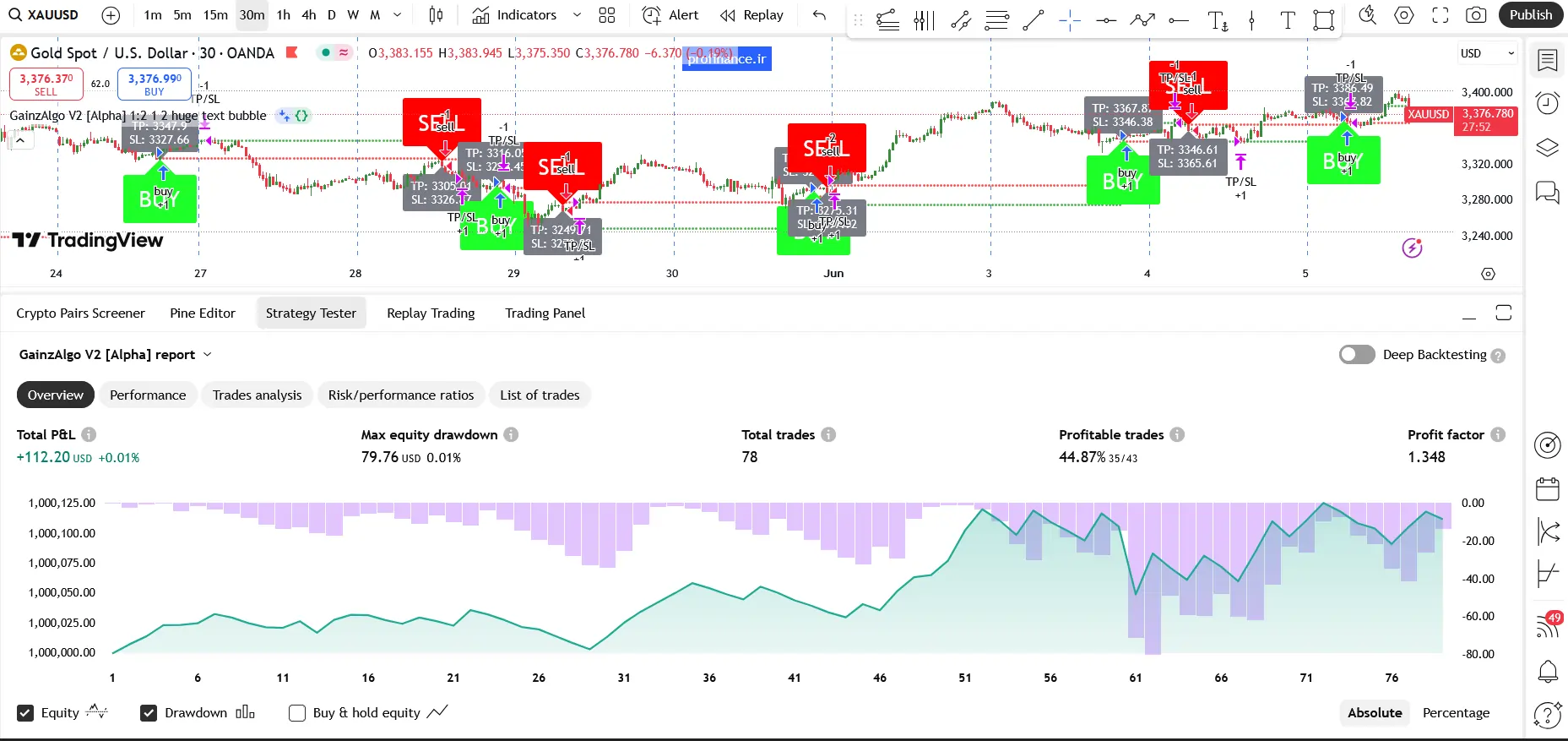Expand the timeframe interval dropdown arrow
Screen dimensions: 1568x741
tap(398, 15)
